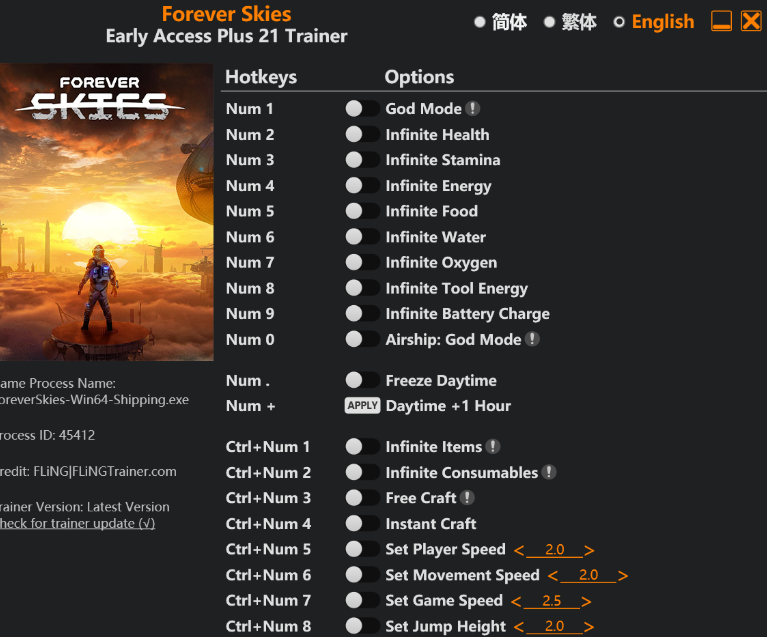Image resolution: width=767 pixels, height=637 pixels.
Task: Enable Infinite Health
Action: (362, 134)
